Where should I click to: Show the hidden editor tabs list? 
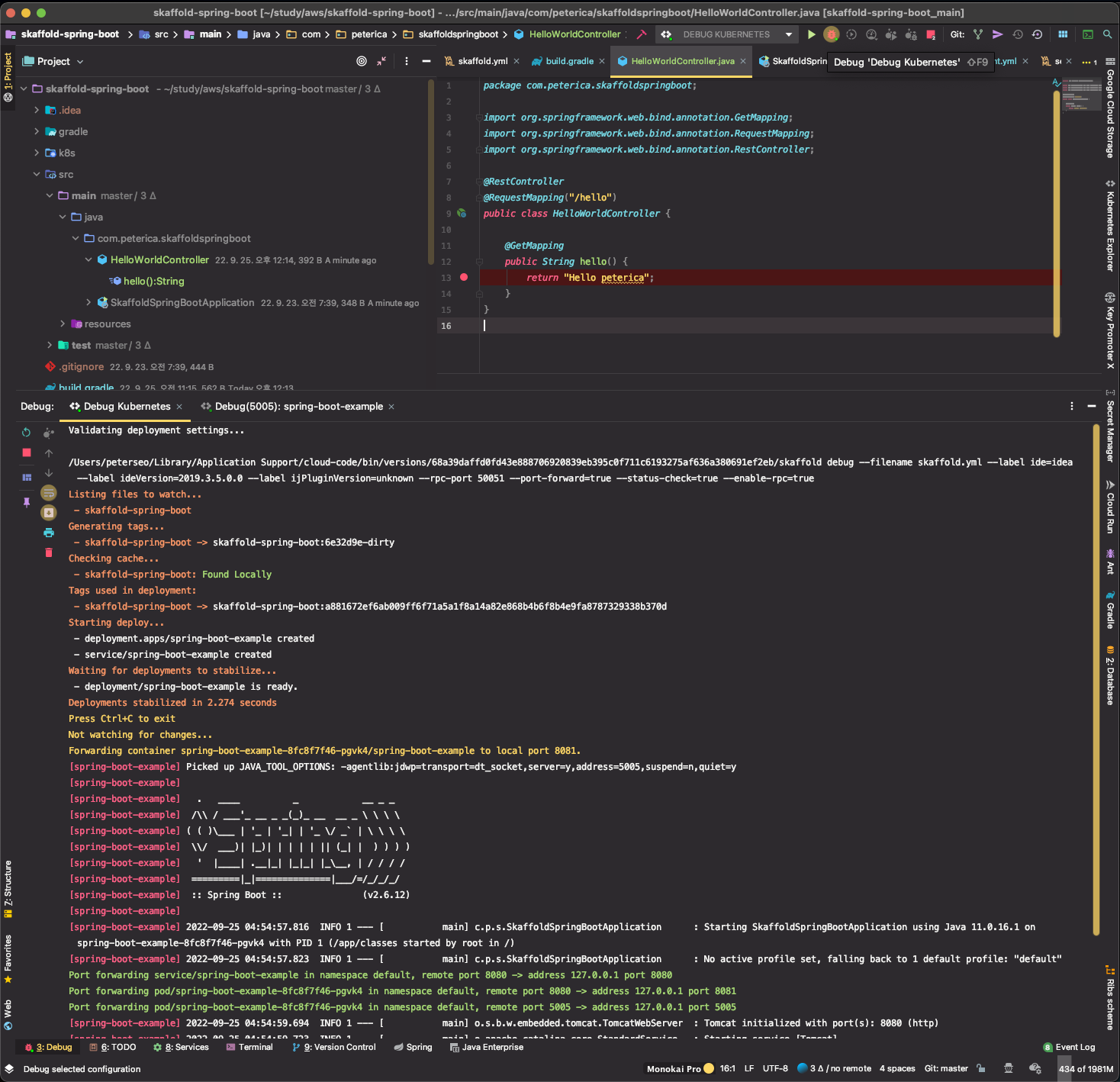coord(1089,62)
